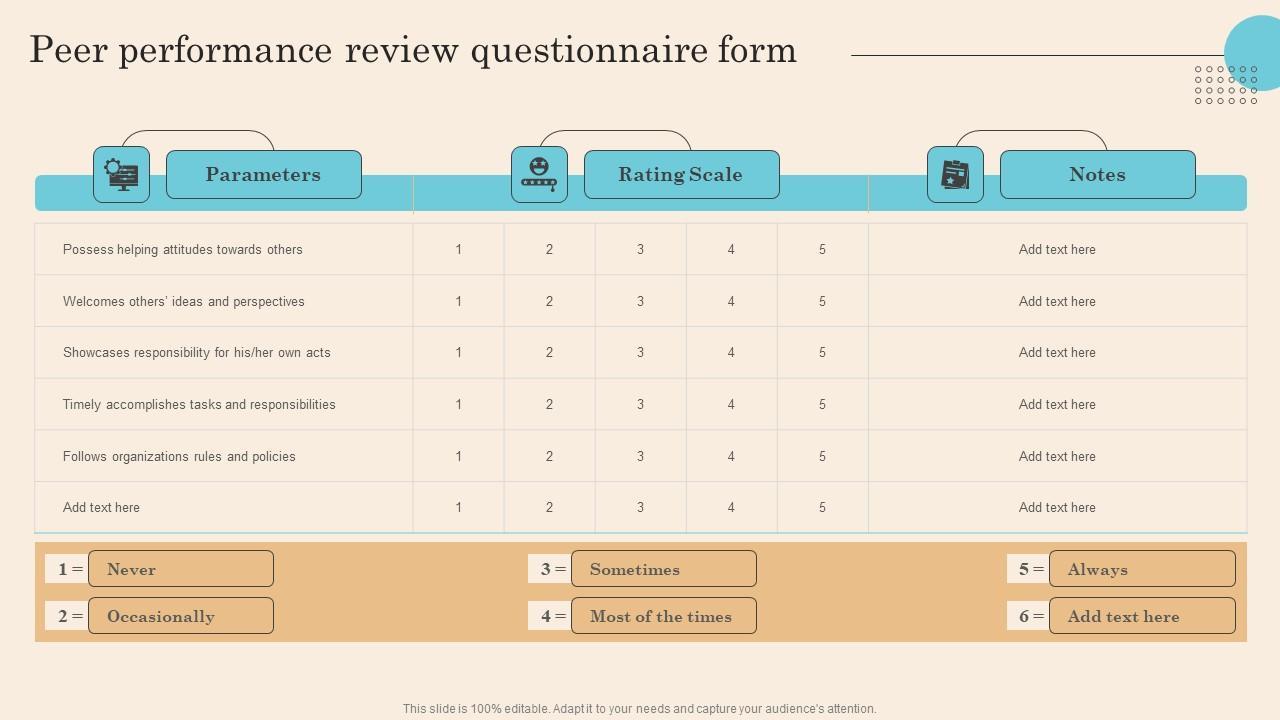Select the Parameters header label
The height and width of the screenshot is (720, 1280).
pyautogui.click(x=263, y=175)
